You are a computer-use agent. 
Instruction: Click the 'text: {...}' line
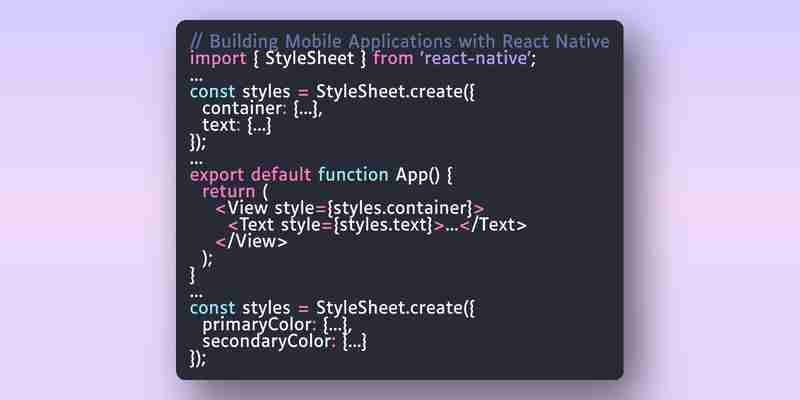pos(237,126)
